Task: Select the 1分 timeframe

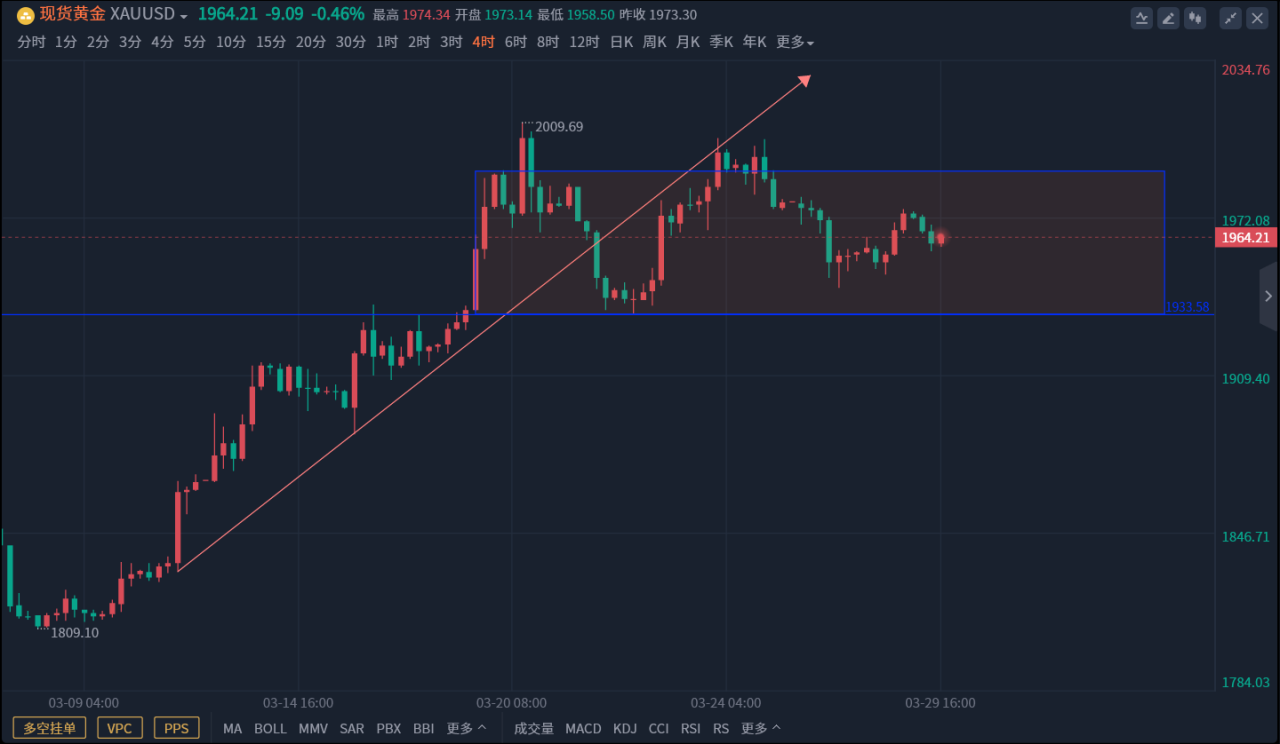Action: (66, 42)
